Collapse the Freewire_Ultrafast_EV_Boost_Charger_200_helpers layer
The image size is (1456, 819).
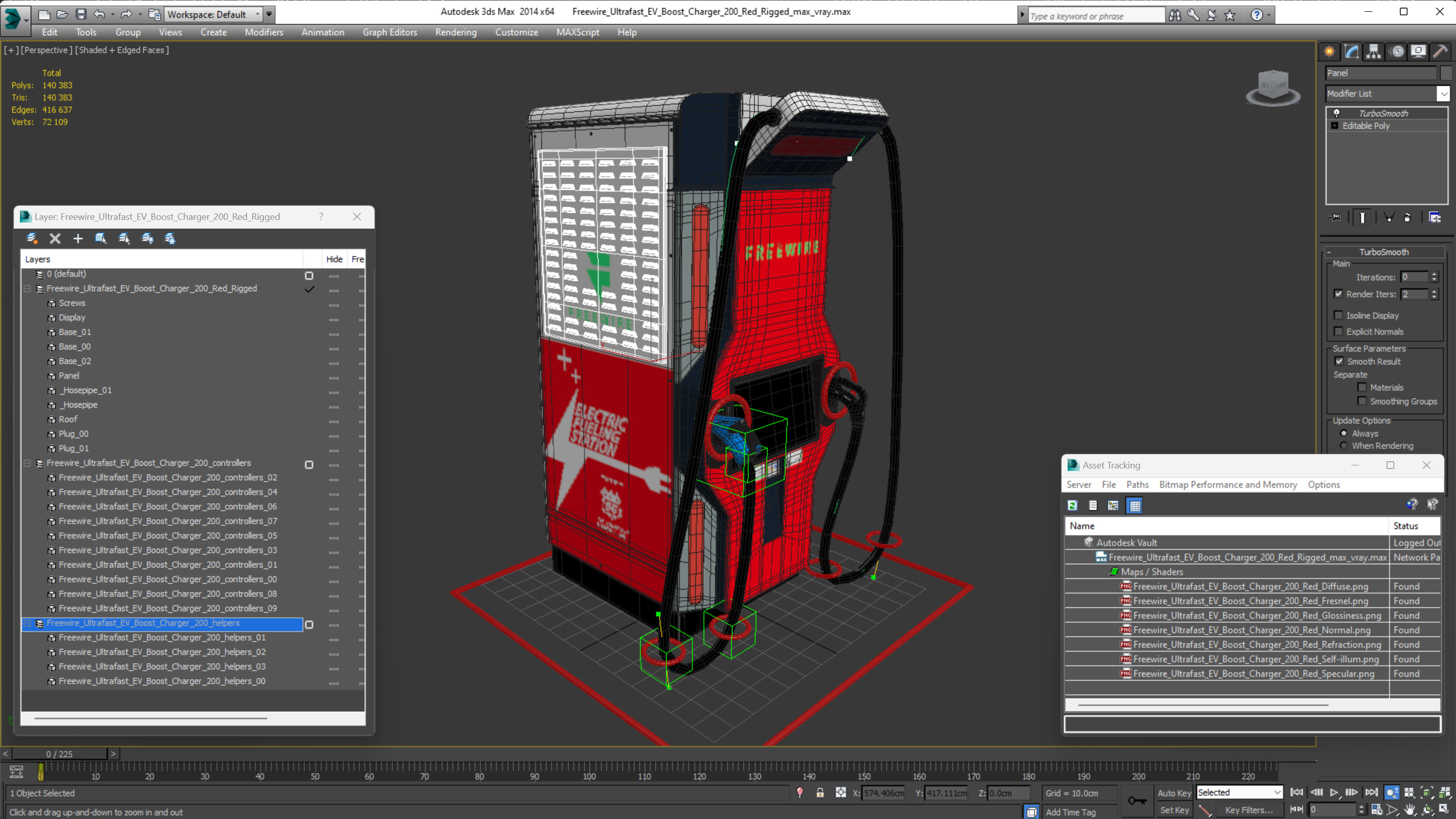(x=27, y=623)
